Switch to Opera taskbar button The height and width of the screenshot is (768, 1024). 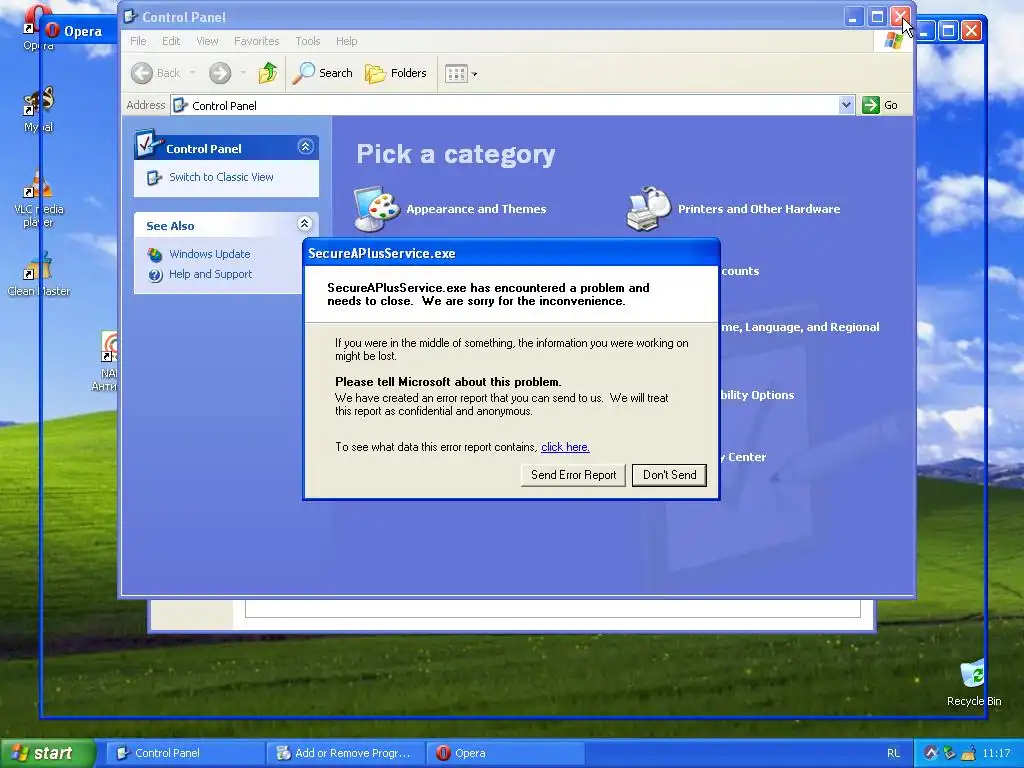pos(505,753)
